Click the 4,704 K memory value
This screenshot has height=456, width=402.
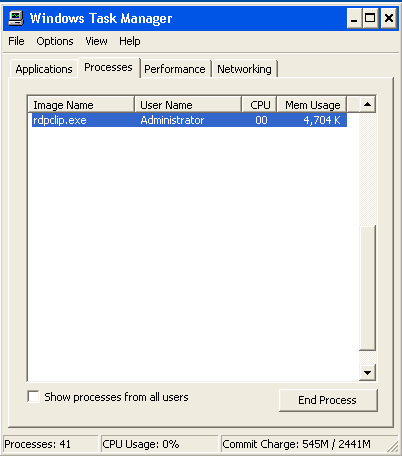tap(322, 120)
